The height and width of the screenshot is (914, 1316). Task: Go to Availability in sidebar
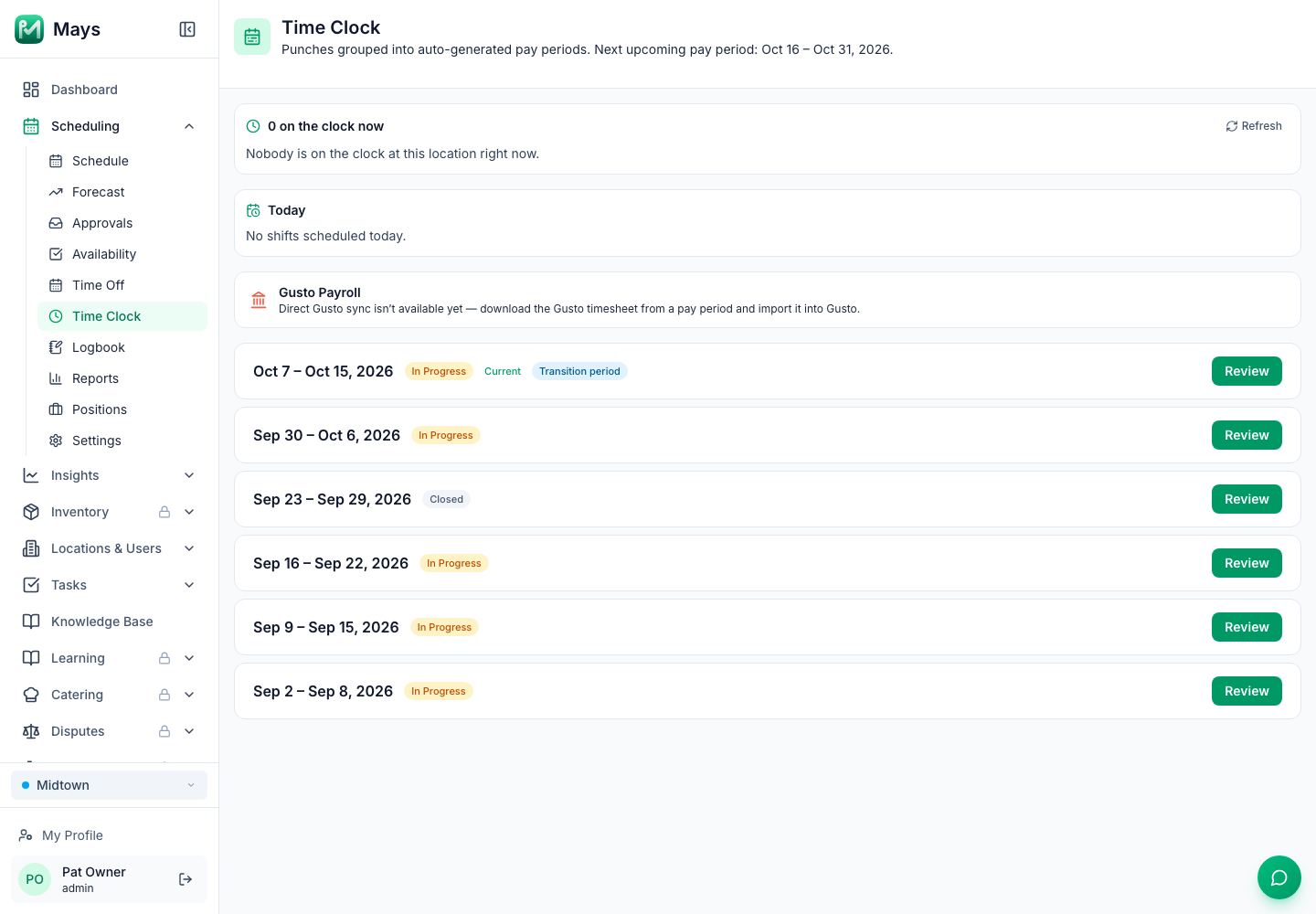pos(122,254)
